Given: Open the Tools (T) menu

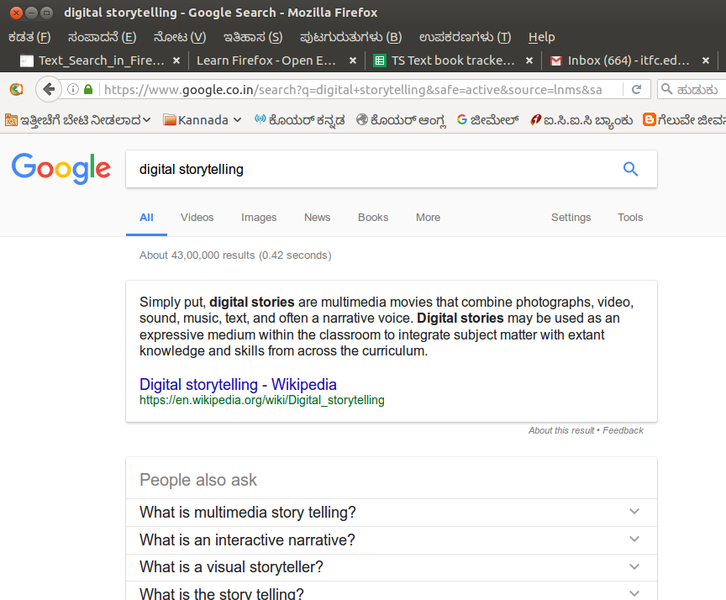Looking at the screenshot, I should [x=465, y=37].
